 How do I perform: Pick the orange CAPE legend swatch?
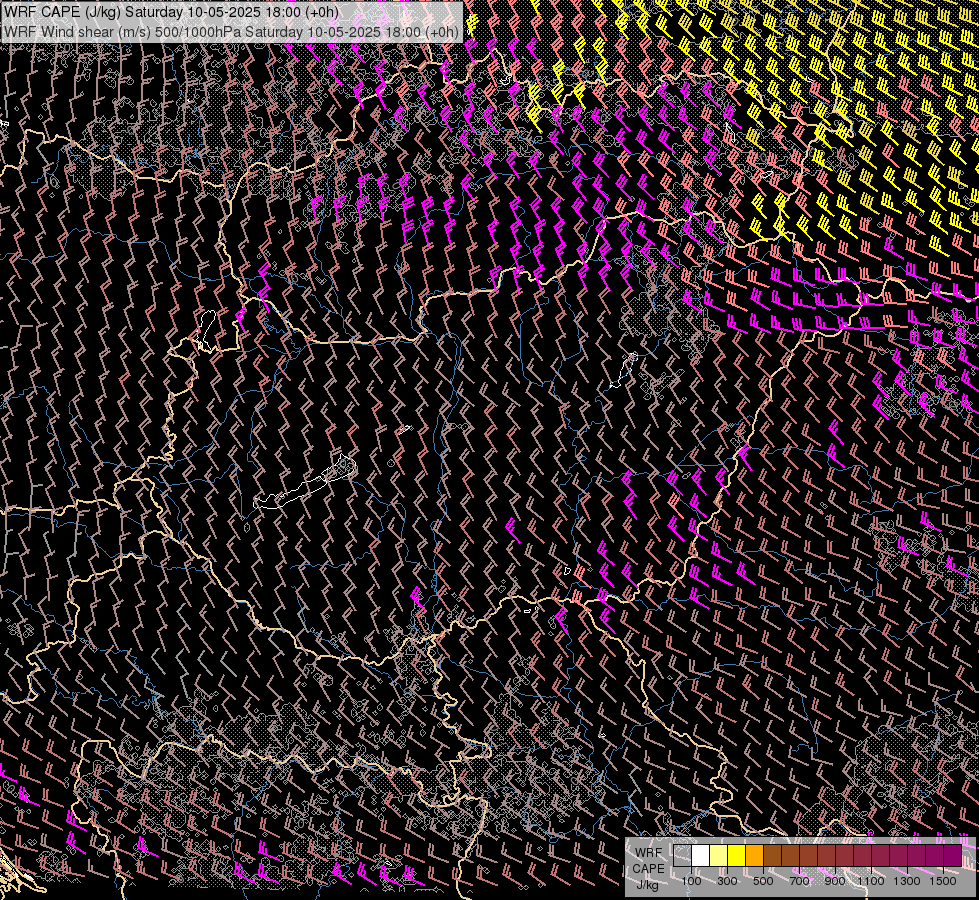pos(754,856)
